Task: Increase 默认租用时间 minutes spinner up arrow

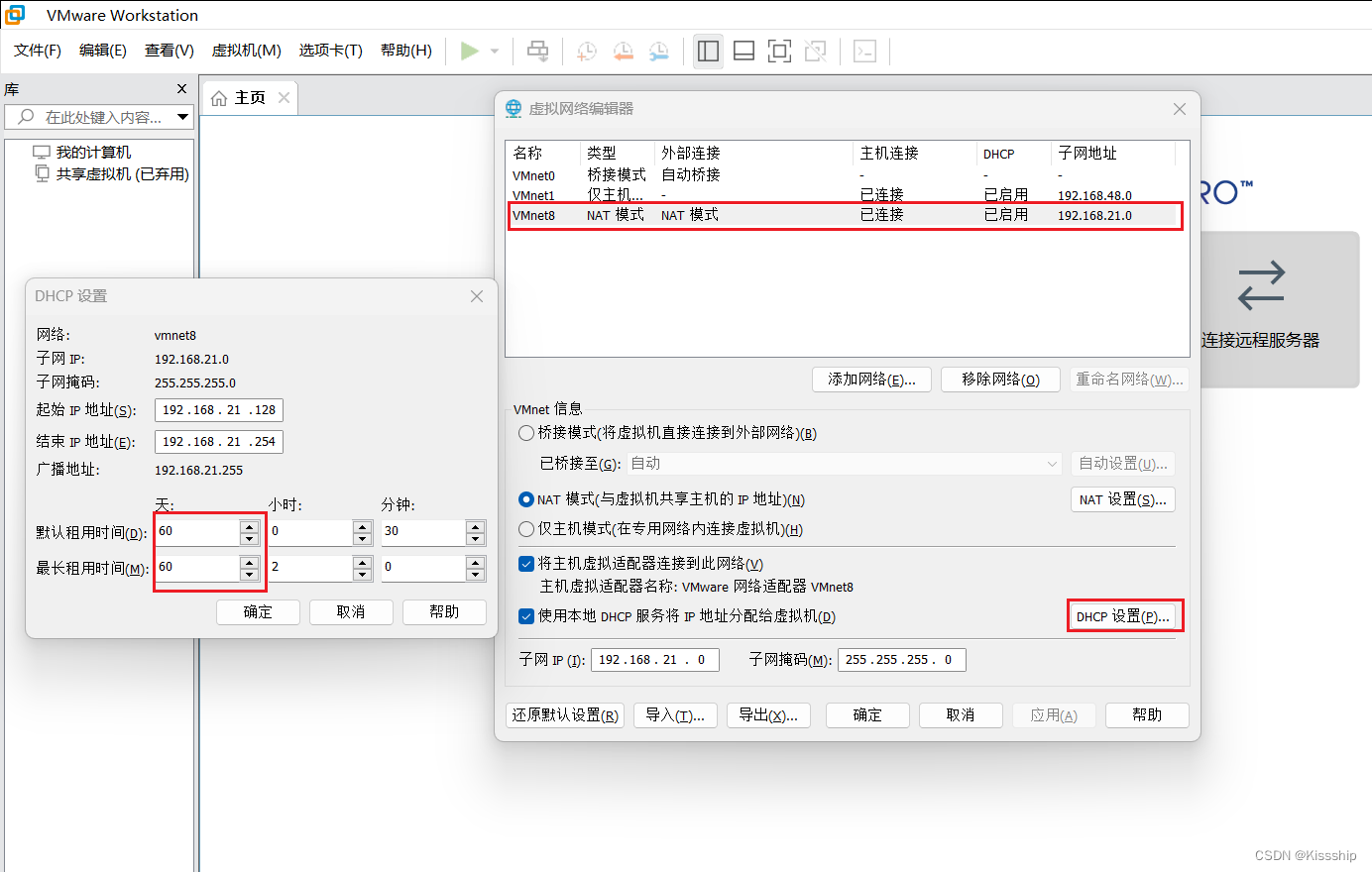Action: click(x=476, y=526)
